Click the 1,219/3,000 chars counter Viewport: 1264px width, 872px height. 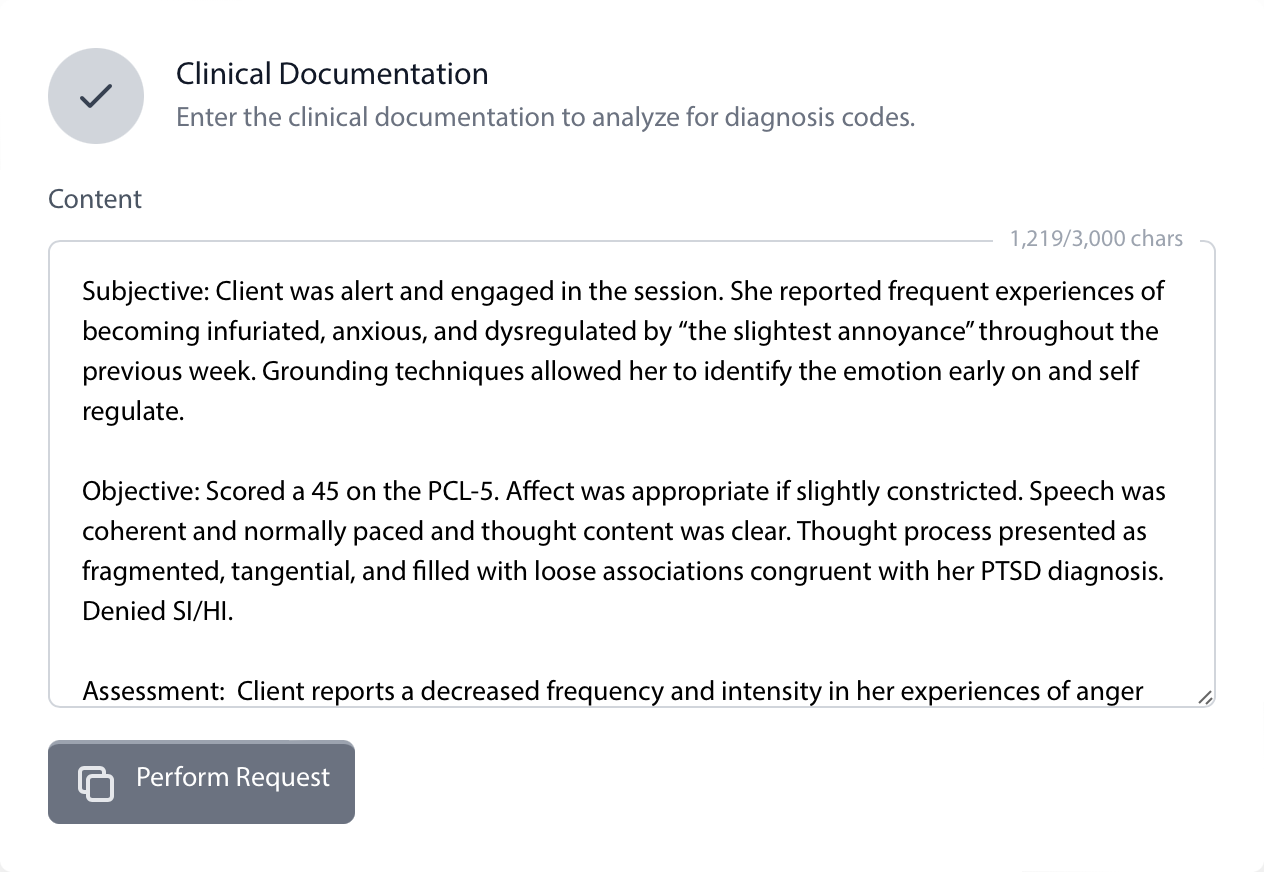1096,239
